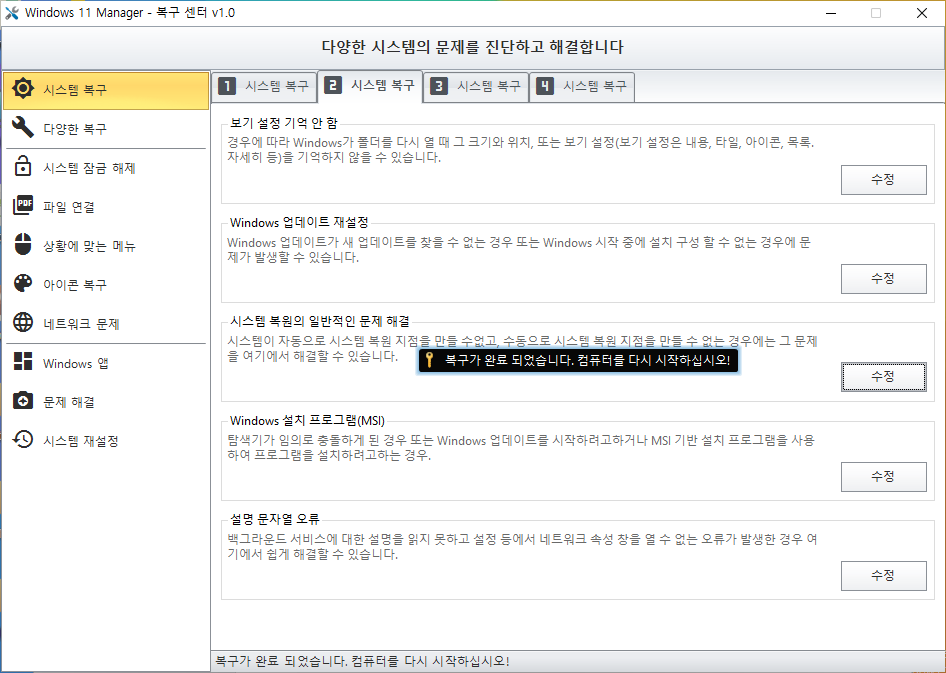
Task: Click the number 3 tab badge icon
Action: 439,86
